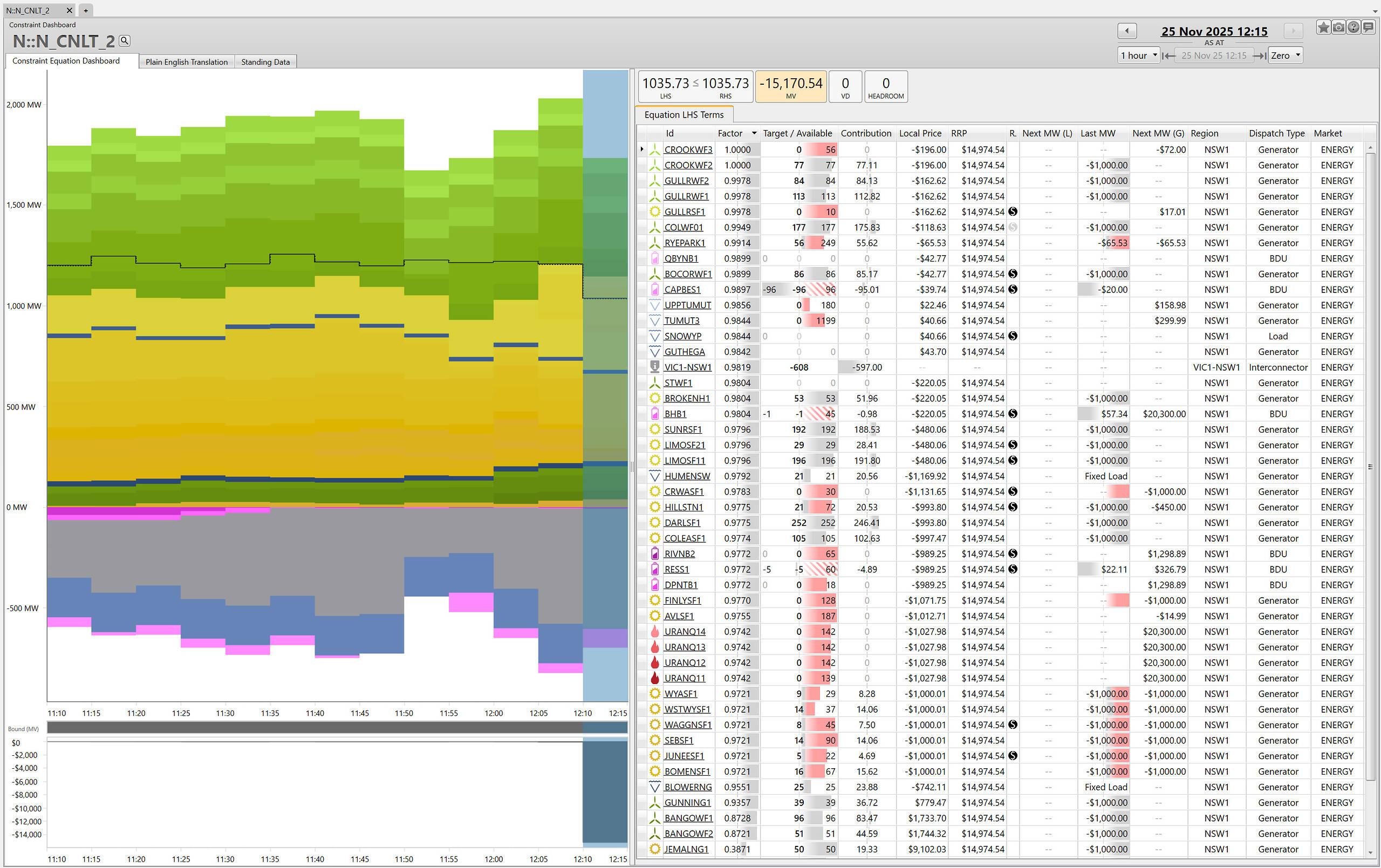The height and width of the screenshot is (868, 1381).
Task: Click the black swap icon on GULLRSF1 row
Action: click(x=1013, y=211)
